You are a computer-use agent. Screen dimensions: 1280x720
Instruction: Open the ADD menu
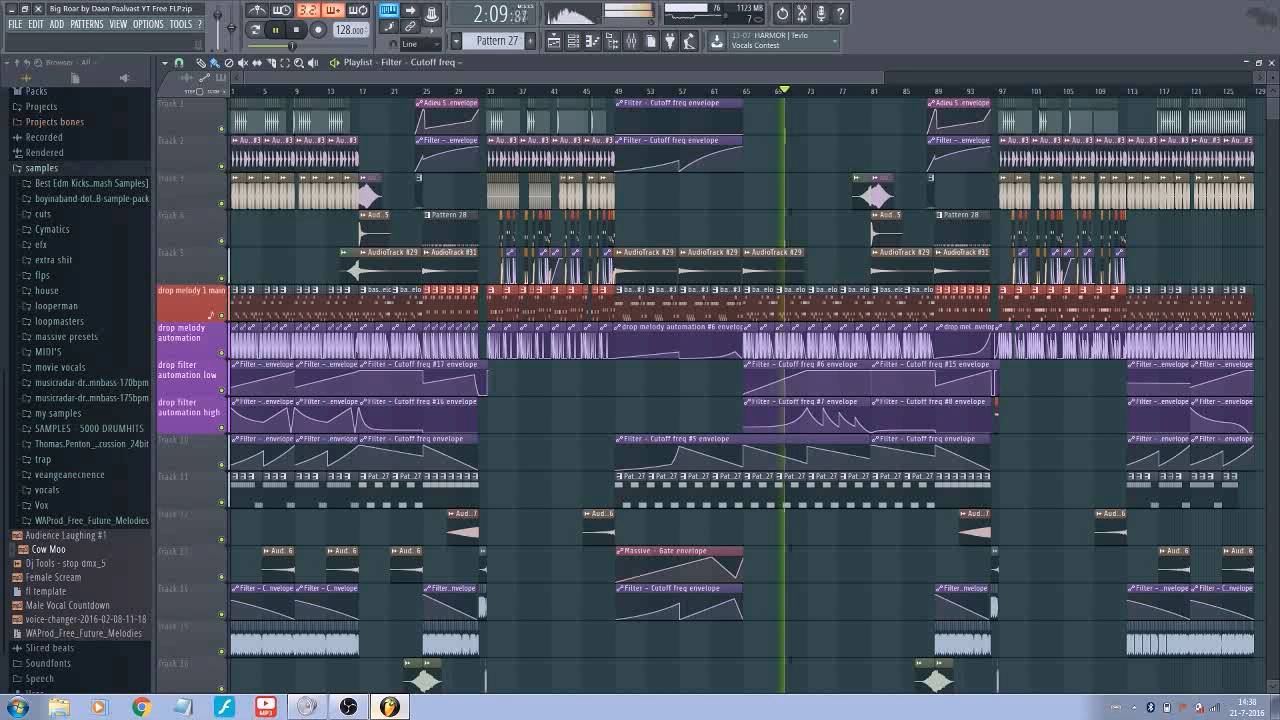point(57,24)
